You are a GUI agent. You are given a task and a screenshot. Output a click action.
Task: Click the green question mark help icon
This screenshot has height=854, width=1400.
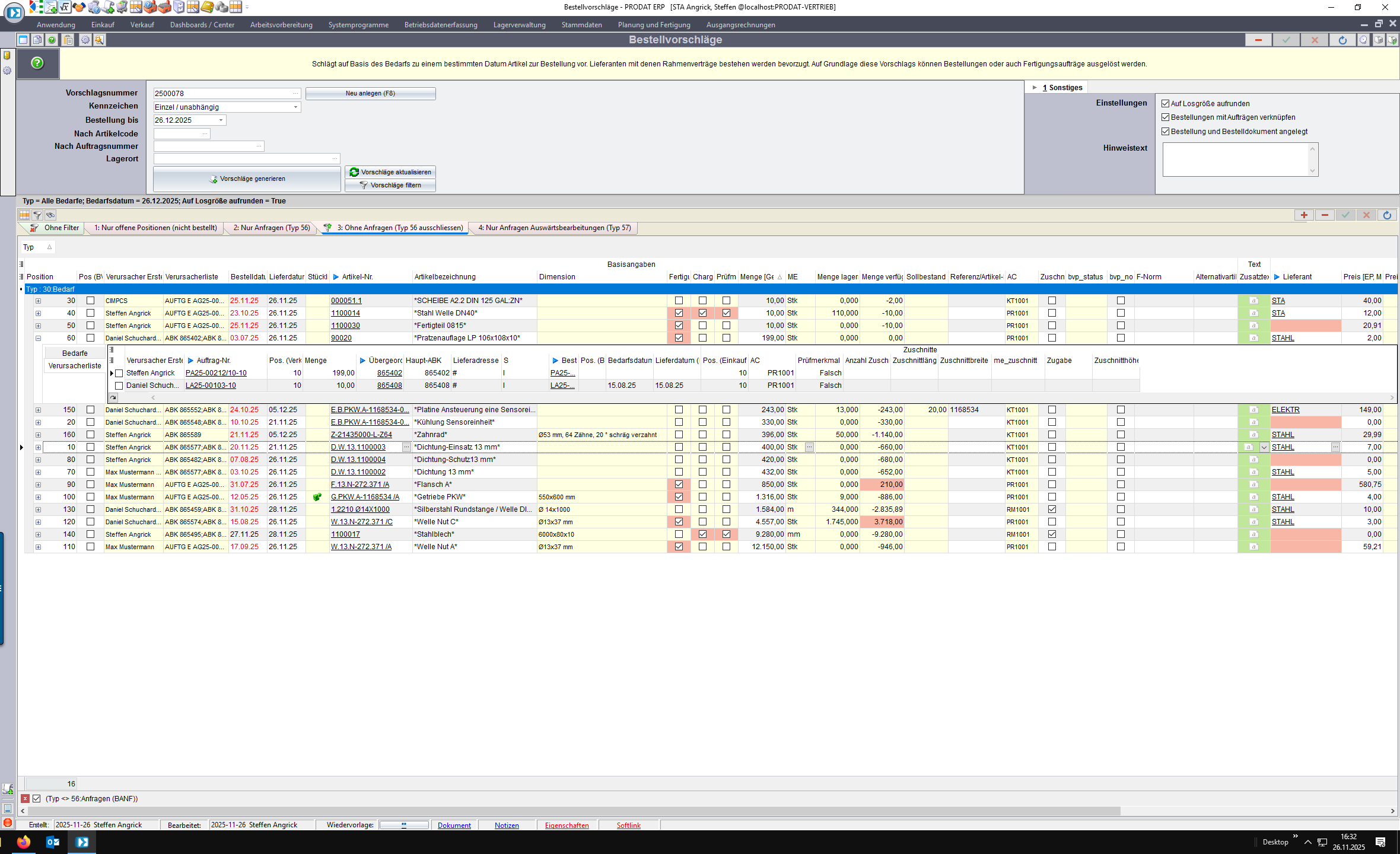click(37, 63)
